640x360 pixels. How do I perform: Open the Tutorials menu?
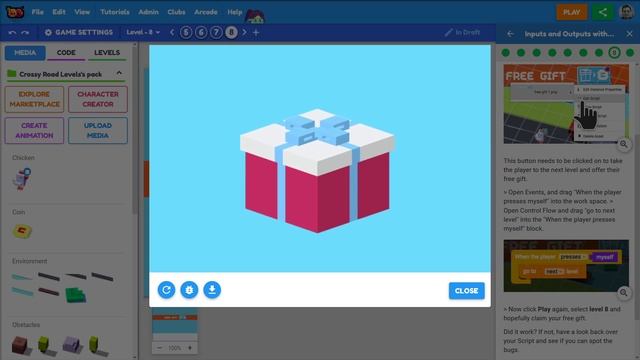click(x=115, y=12)
